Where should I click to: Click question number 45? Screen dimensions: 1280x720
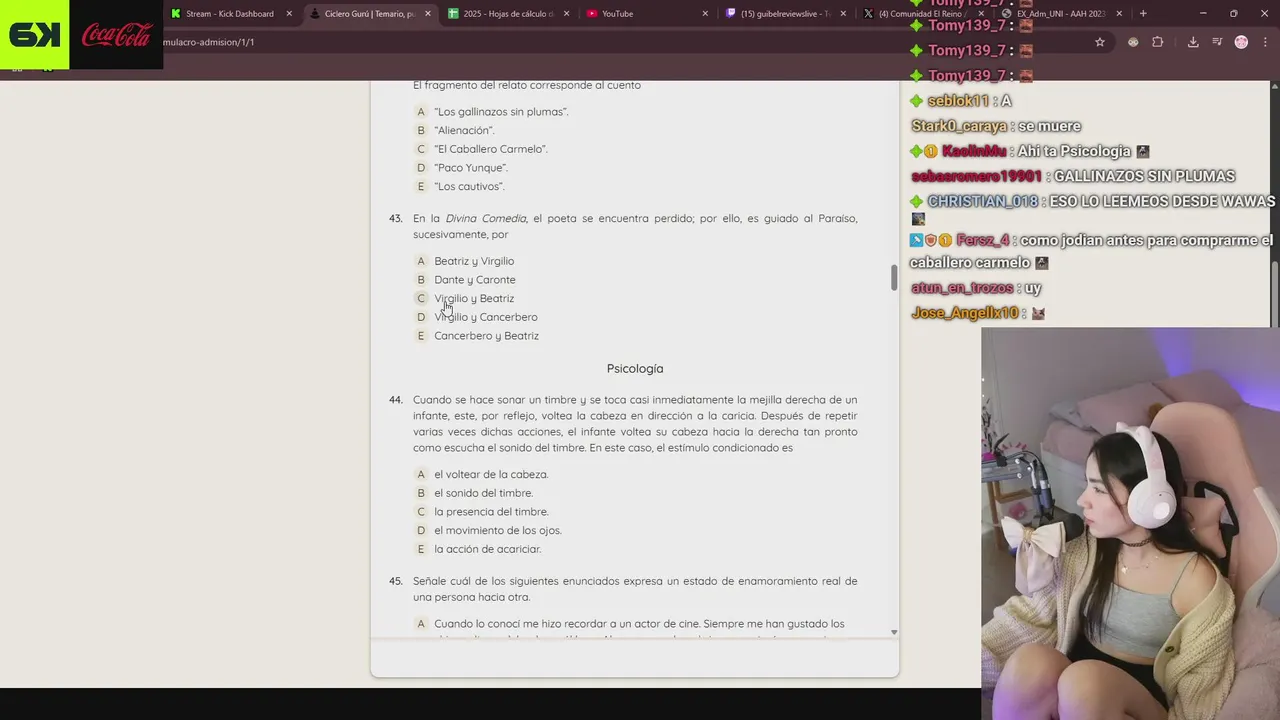395,581
